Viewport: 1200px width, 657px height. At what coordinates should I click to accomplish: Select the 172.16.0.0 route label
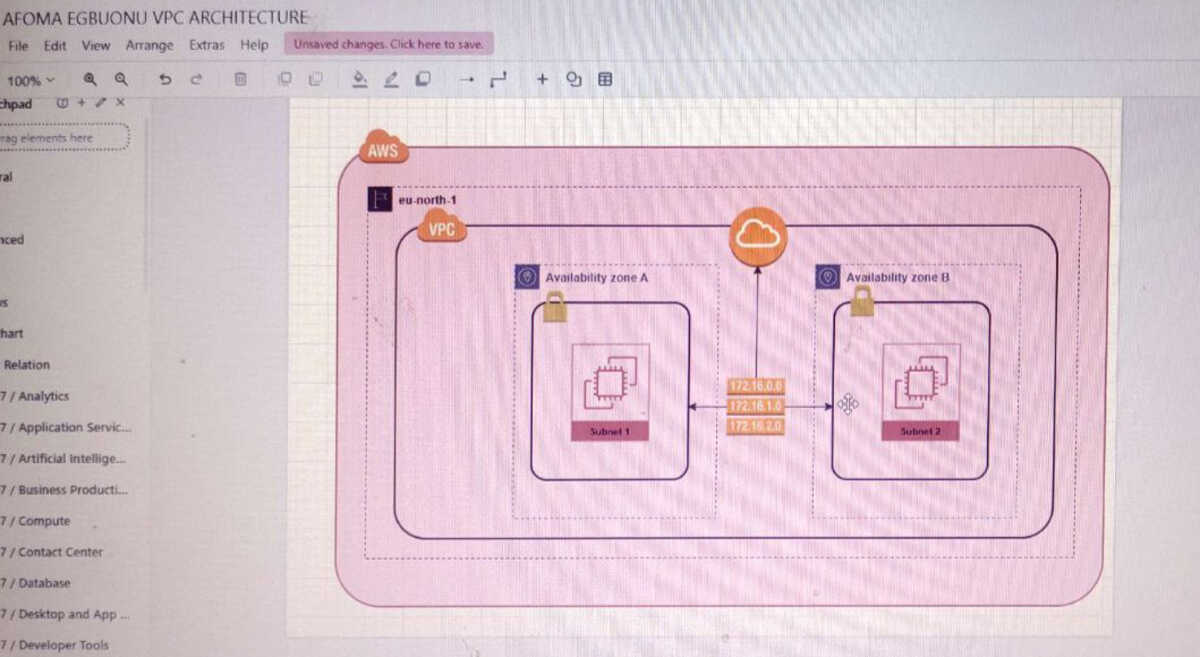tap(756, 386)
